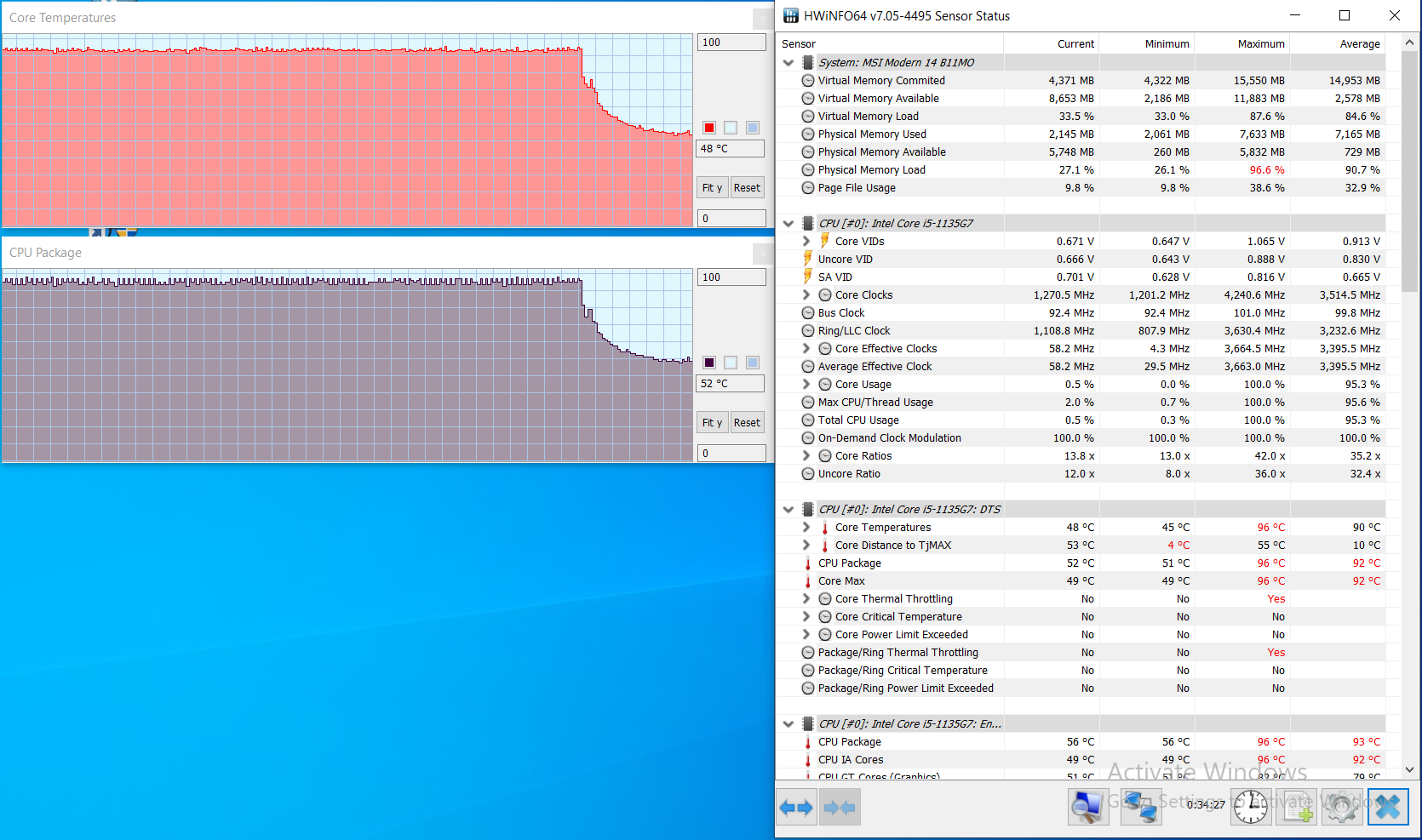Expand the Core Usage row
The image size is (1422, 840).
point(806,384)
